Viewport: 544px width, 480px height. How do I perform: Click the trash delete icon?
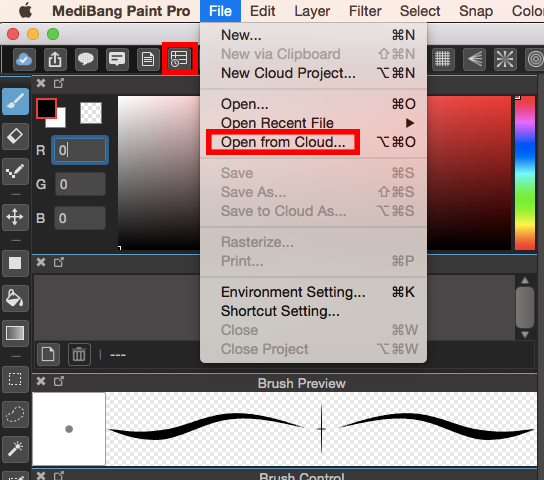(79, 354)
